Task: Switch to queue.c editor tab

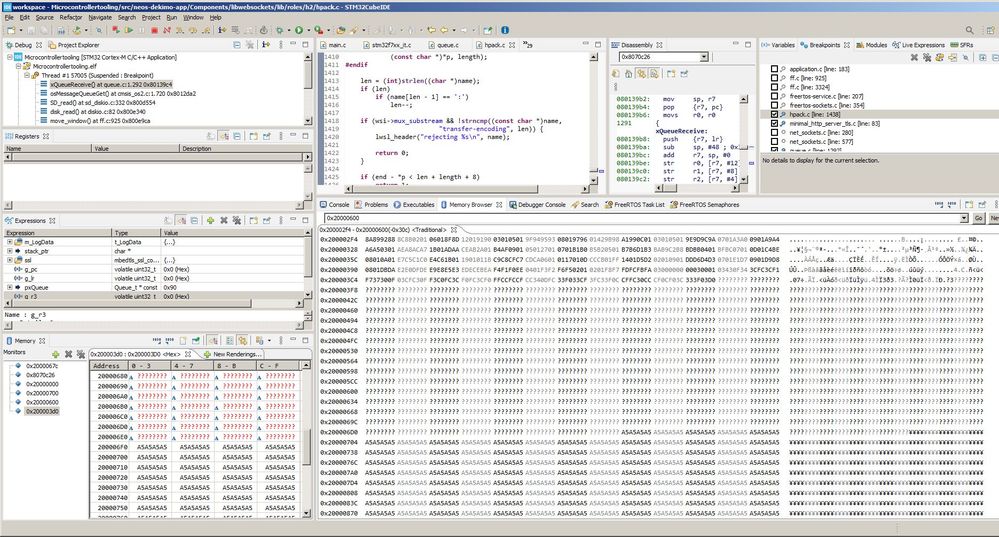Action: [x=444, y=45]
